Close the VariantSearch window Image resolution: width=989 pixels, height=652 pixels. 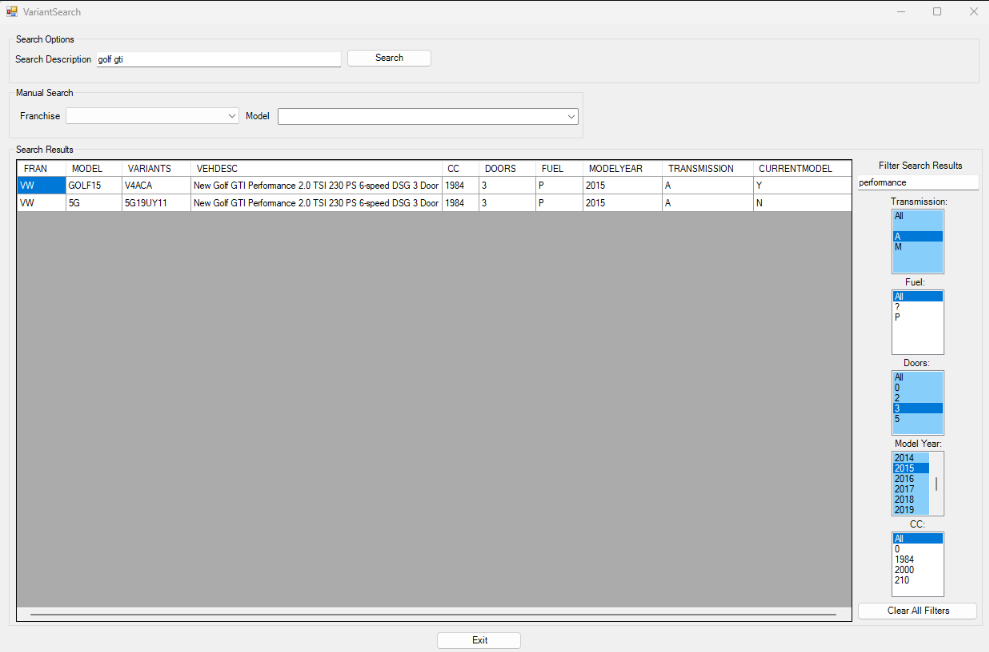pos(973,11)
